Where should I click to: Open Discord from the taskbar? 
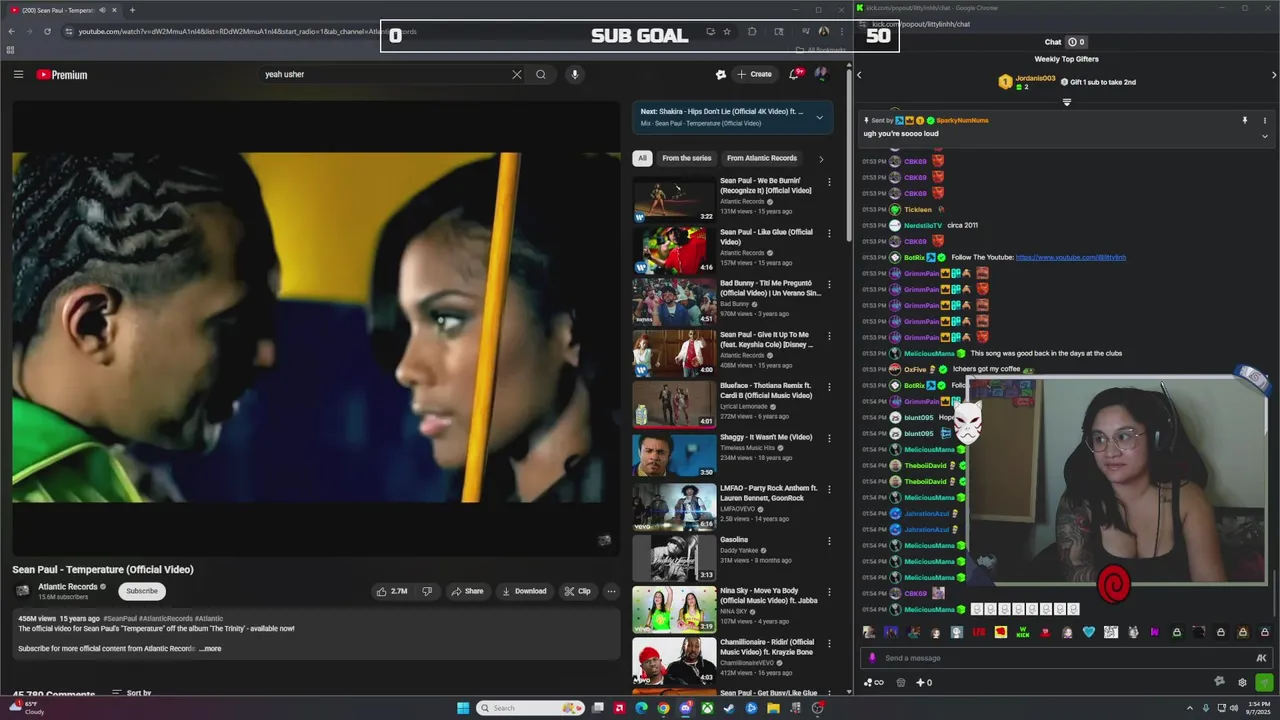click(x=685, y=708)
